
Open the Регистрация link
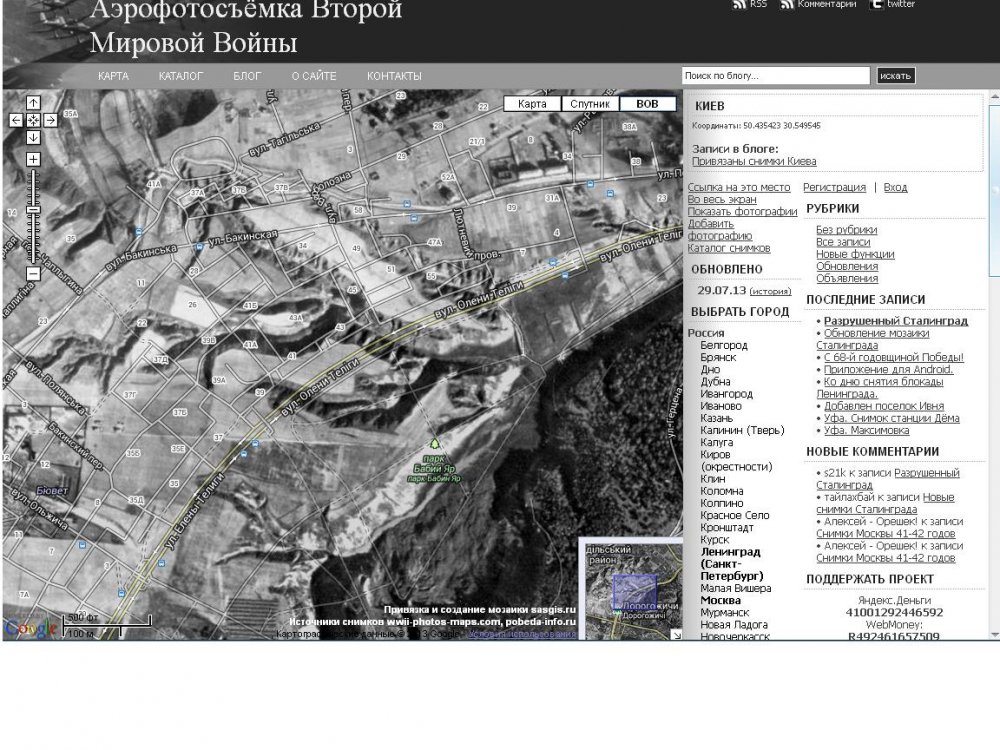[834, 188]
